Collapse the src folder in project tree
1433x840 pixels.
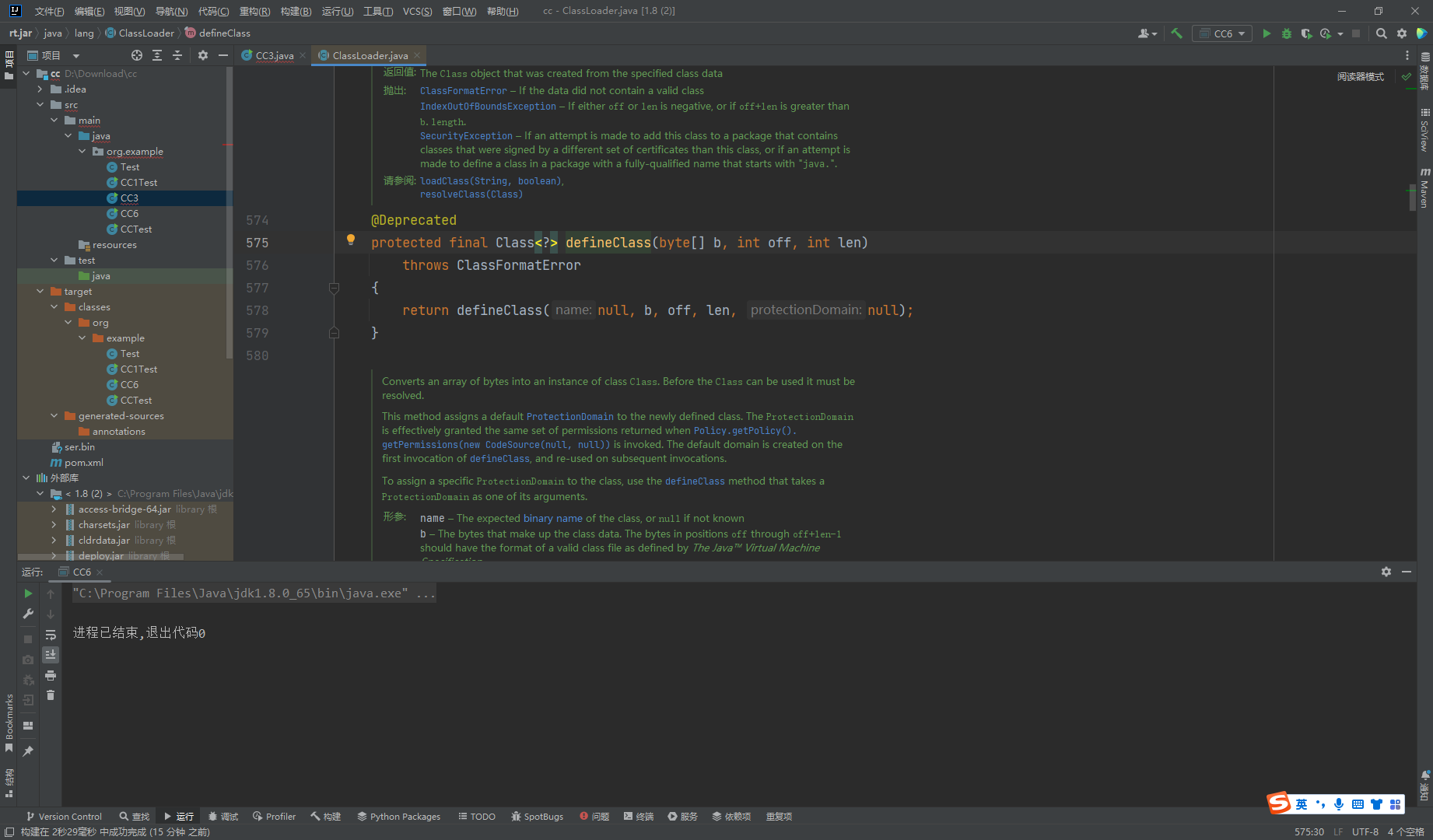pos(40,104)
